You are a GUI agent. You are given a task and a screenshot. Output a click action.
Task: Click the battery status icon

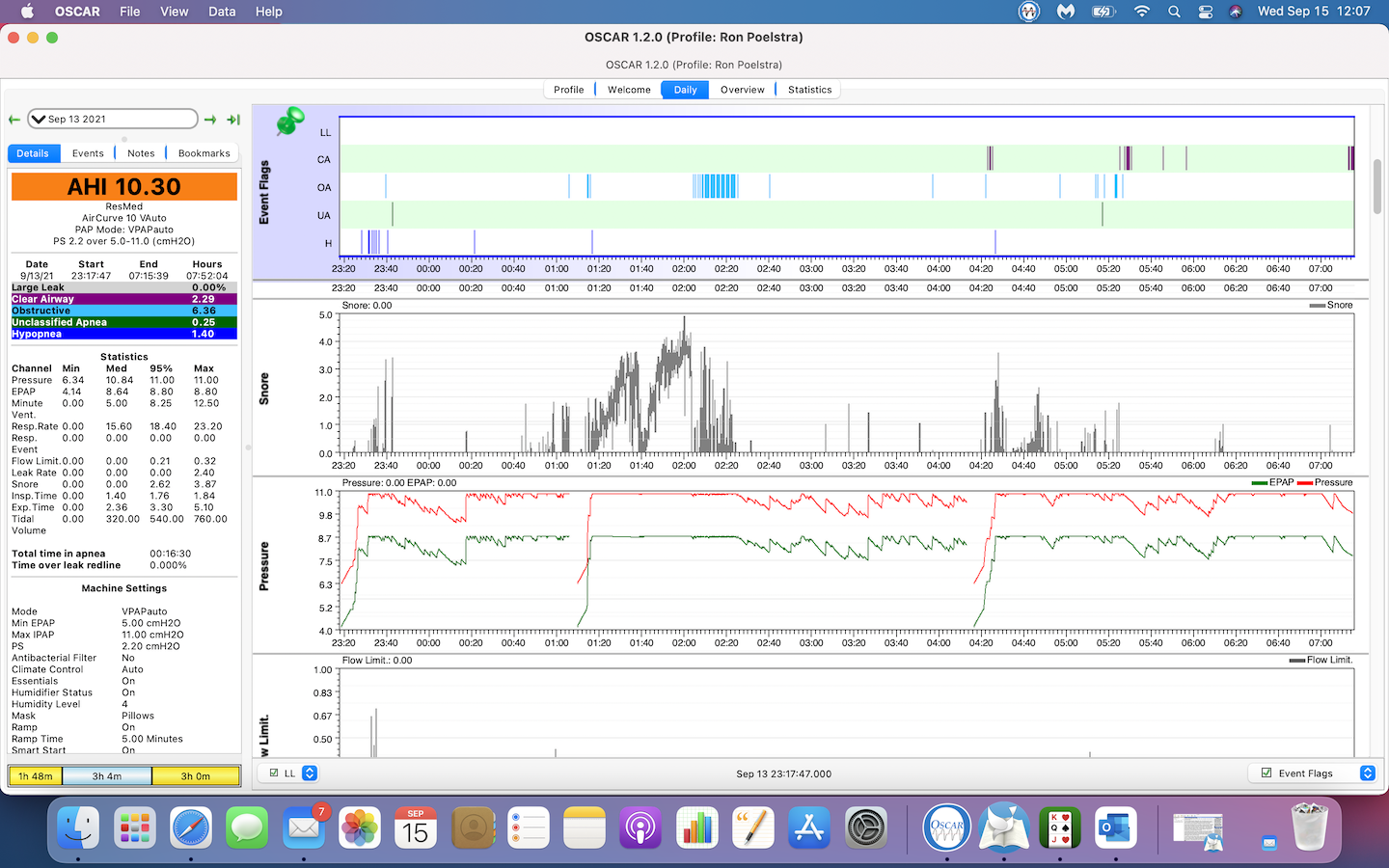coord(1103,12)
